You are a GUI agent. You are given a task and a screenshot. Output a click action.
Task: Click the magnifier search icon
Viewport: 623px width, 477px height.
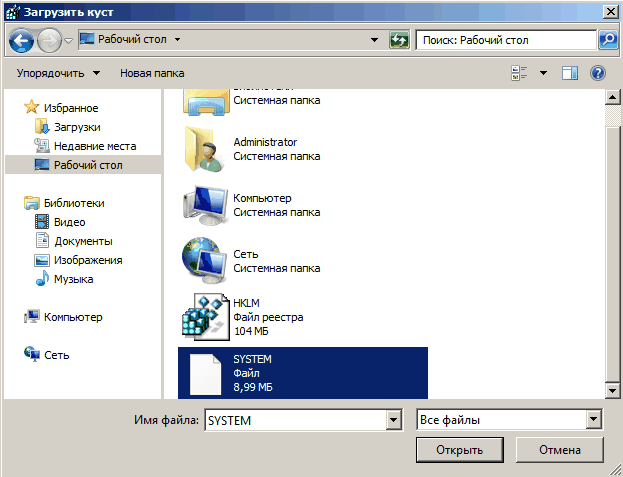[x=608, y=40]
